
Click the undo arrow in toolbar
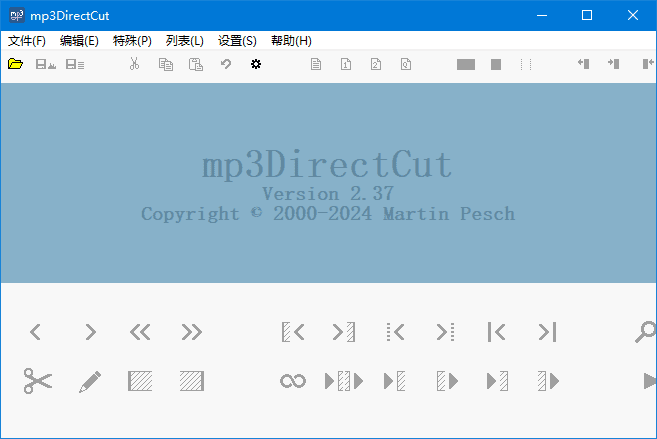point(226,64)
